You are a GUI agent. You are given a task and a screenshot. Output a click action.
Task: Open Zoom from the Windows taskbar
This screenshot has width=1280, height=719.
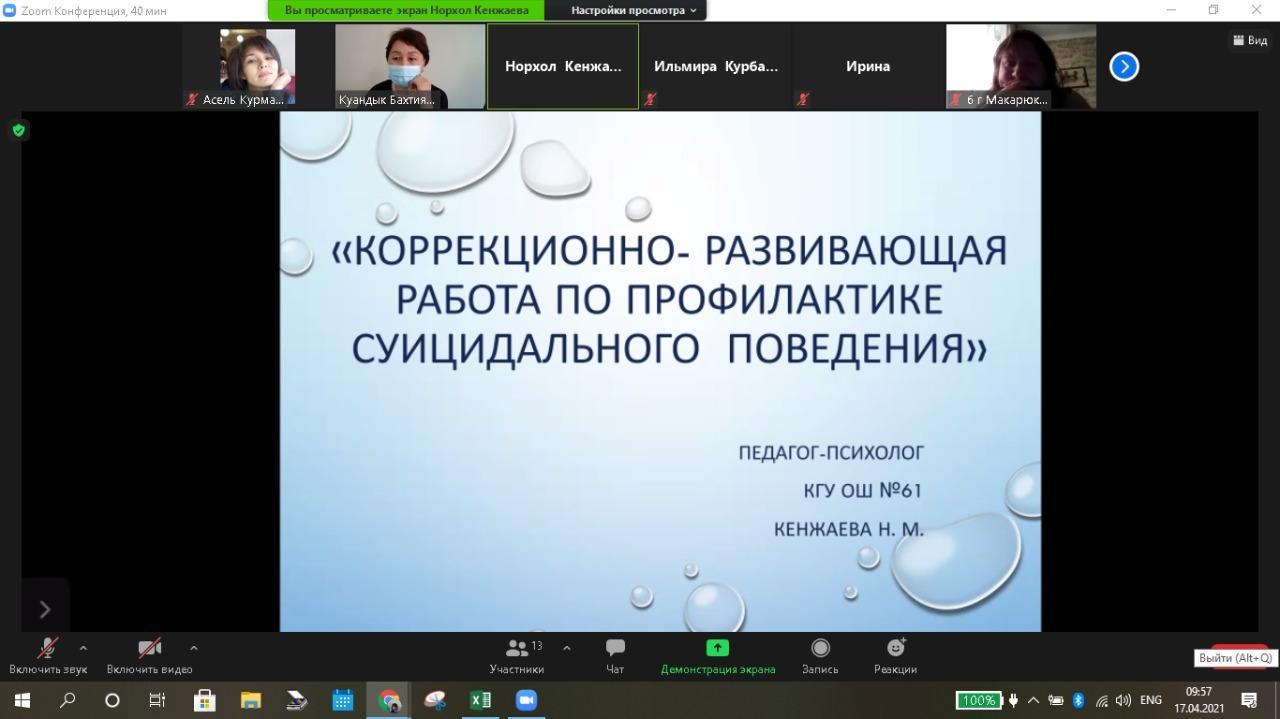(x=526, y=700)
